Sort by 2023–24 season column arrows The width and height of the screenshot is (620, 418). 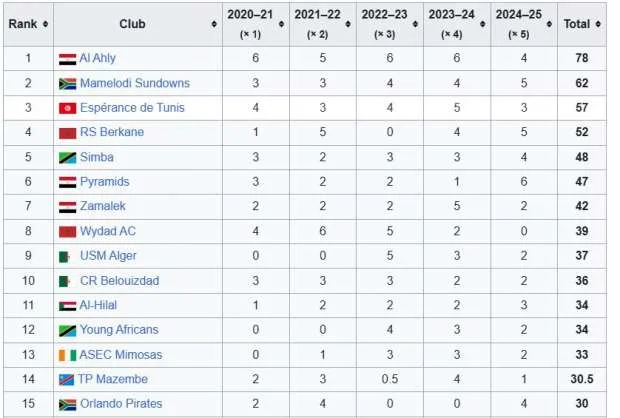coord(482,25)
